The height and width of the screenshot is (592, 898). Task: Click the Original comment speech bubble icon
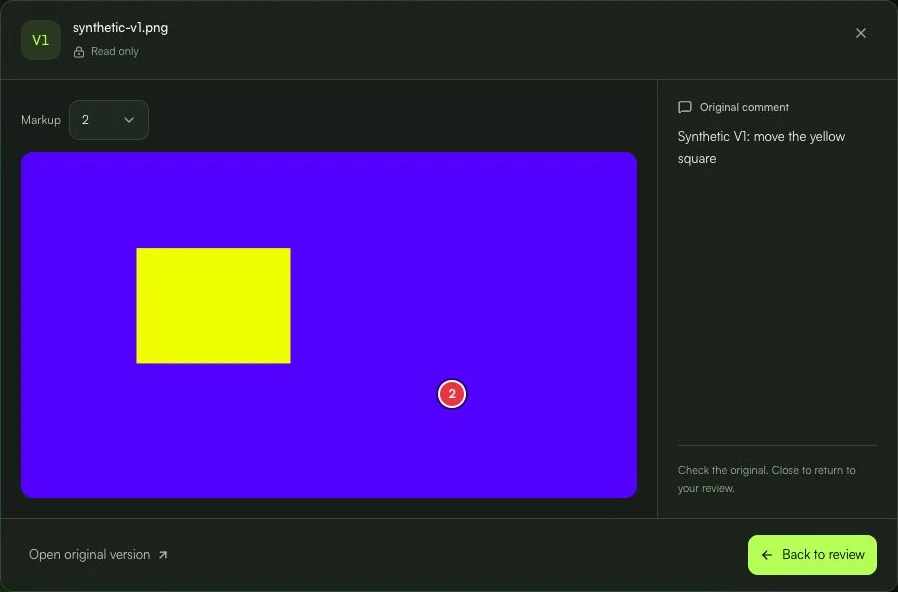[x=684, y=107]
